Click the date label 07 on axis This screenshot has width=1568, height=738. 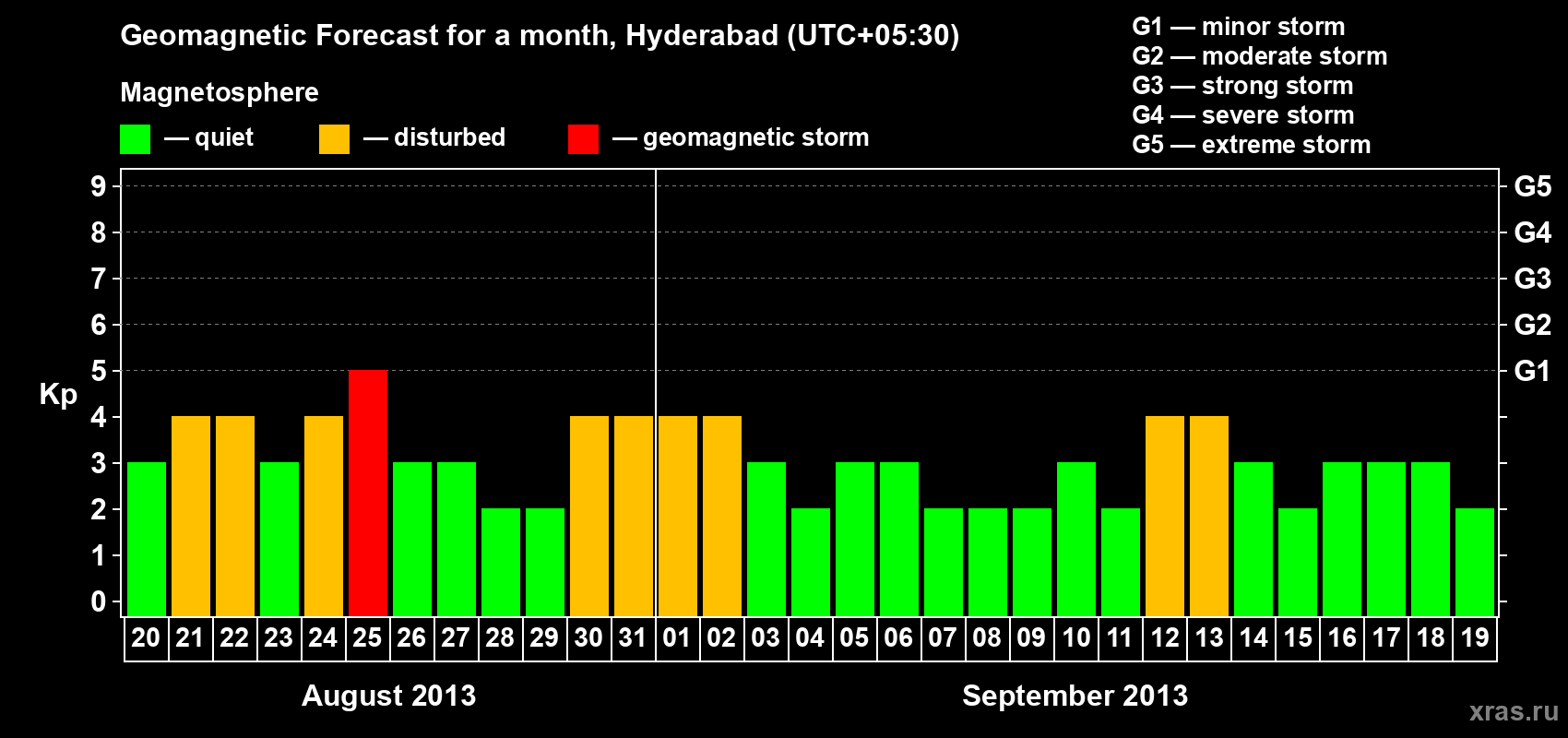[943, 638]
